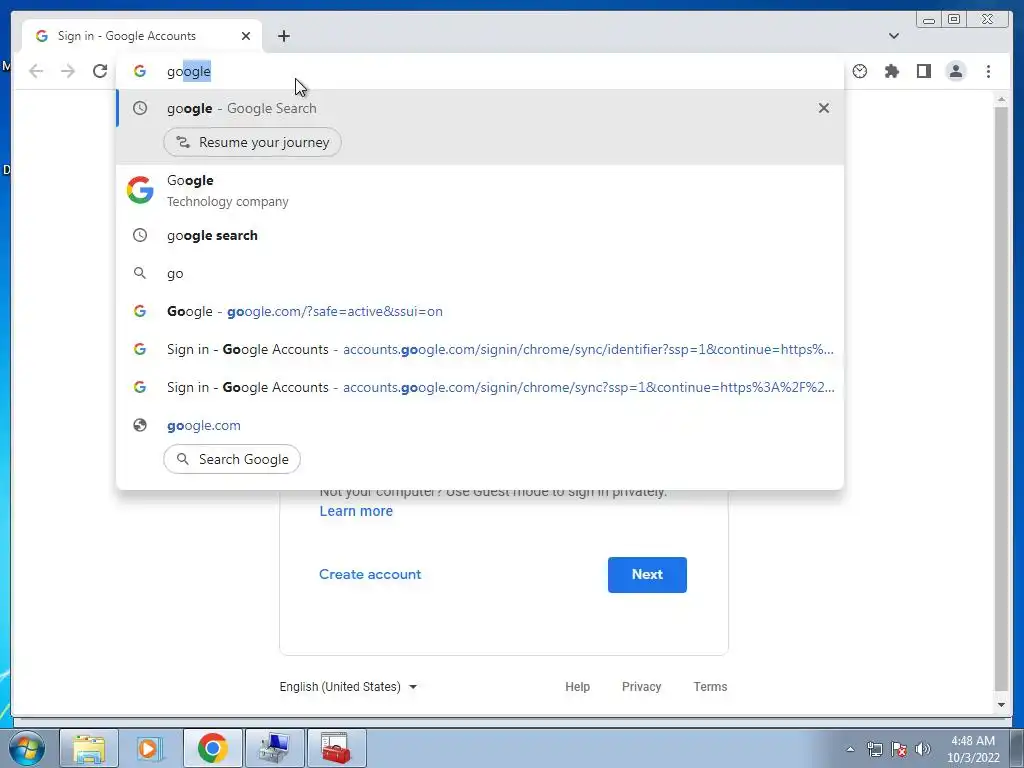Screen dimensions: 1024x768
Task: Click the Action Center flag icon
Action: (x=899, y=749)
